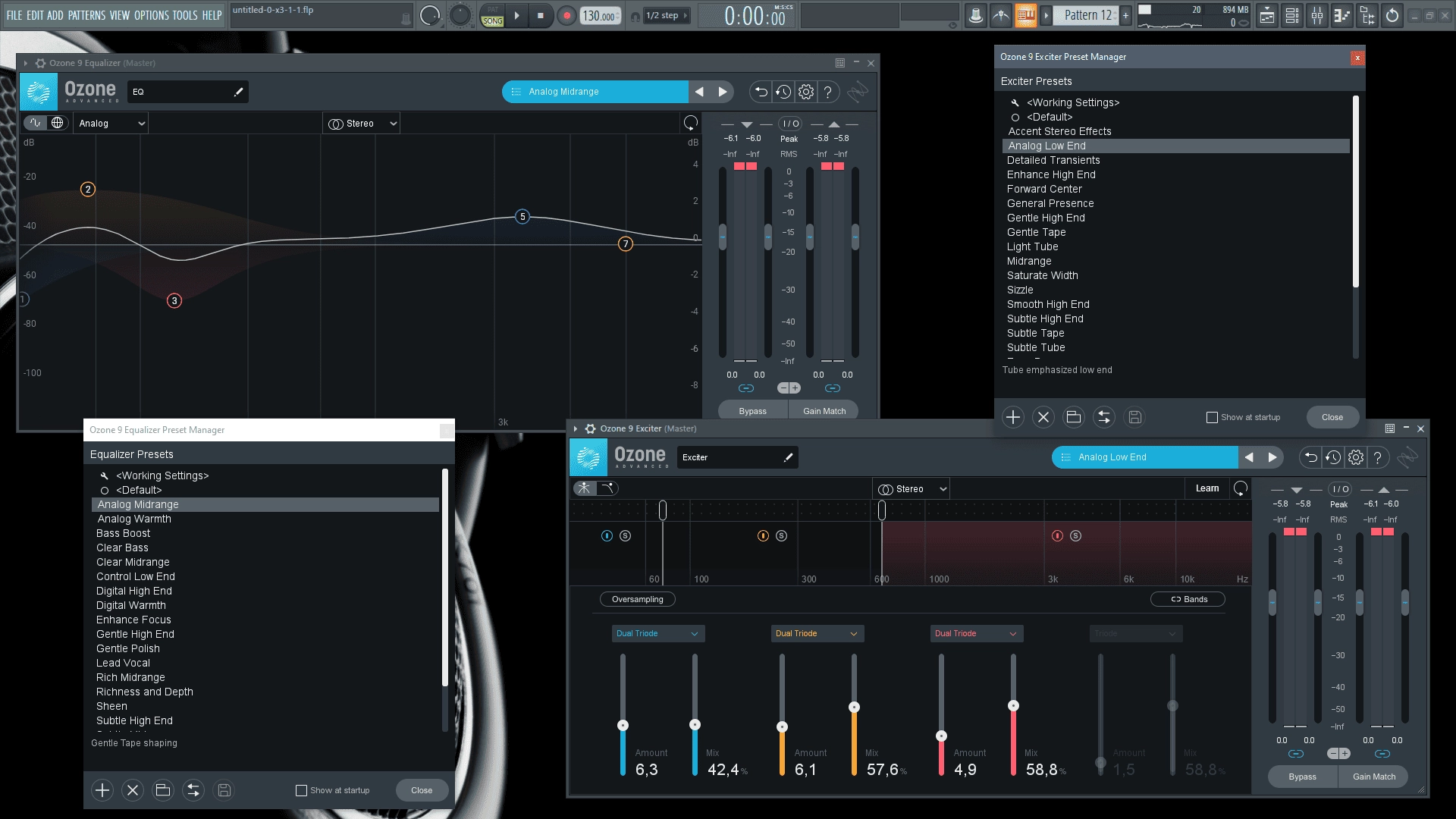Toggle Show at startup in Exciter Preset Manager
Viewport: 1456px width, 819px height.
click(1212, 417)
